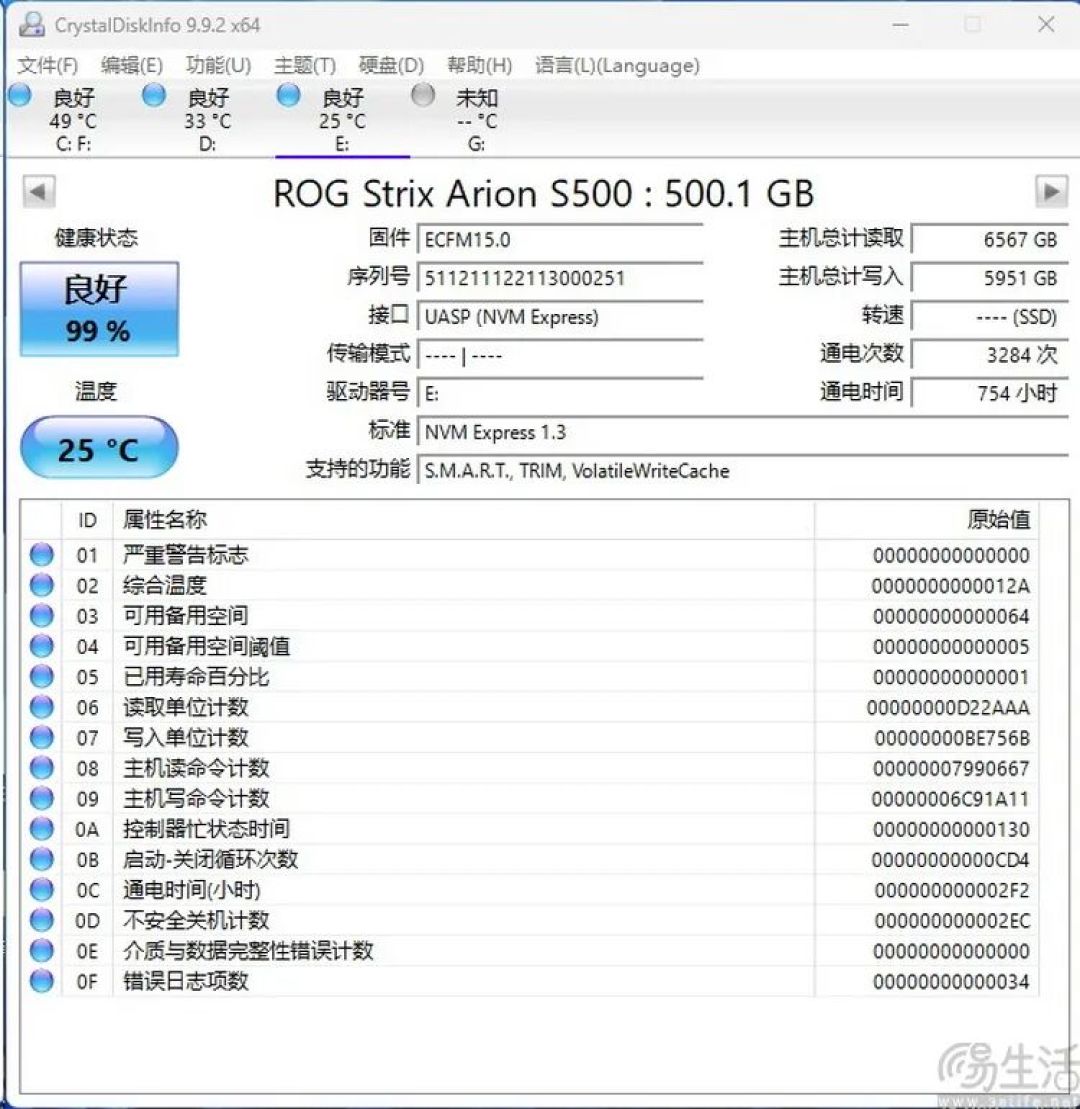Select the 不安全关机计数 attribute name
The image size is (1080, 1109).
pos(196,919)
